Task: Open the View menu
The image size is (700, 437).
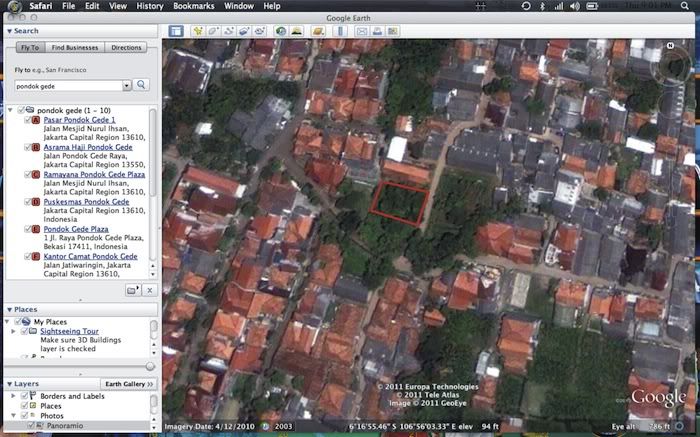Action: point(118,6)
